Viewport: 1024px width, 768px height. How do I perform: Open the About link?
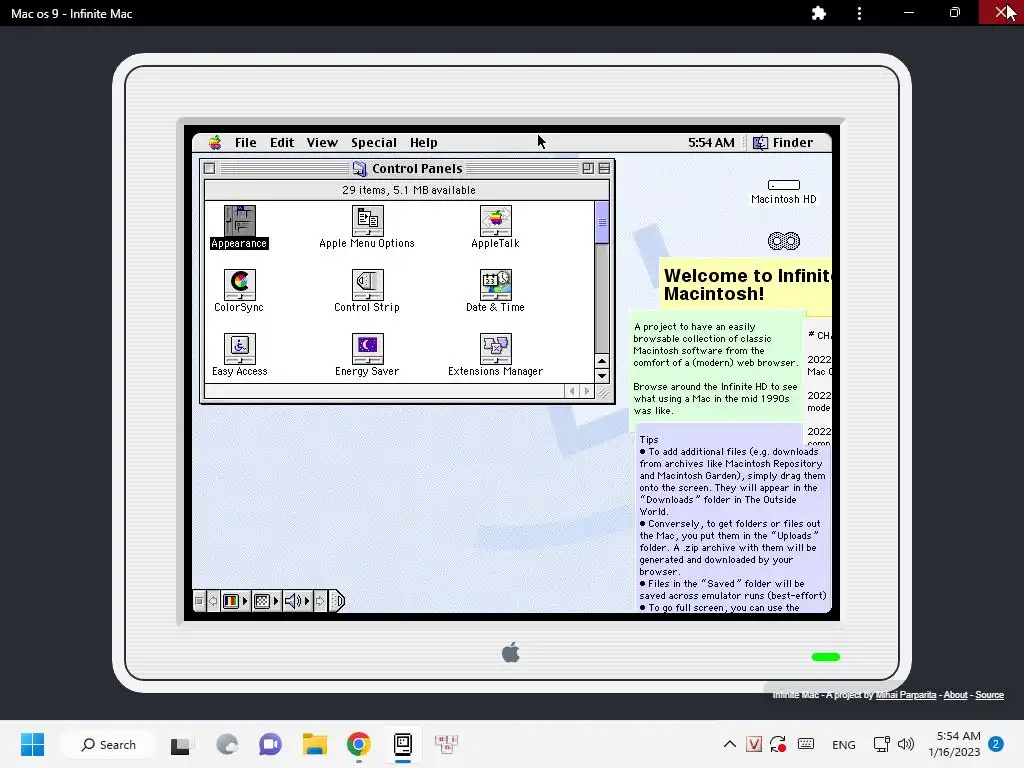955,695
